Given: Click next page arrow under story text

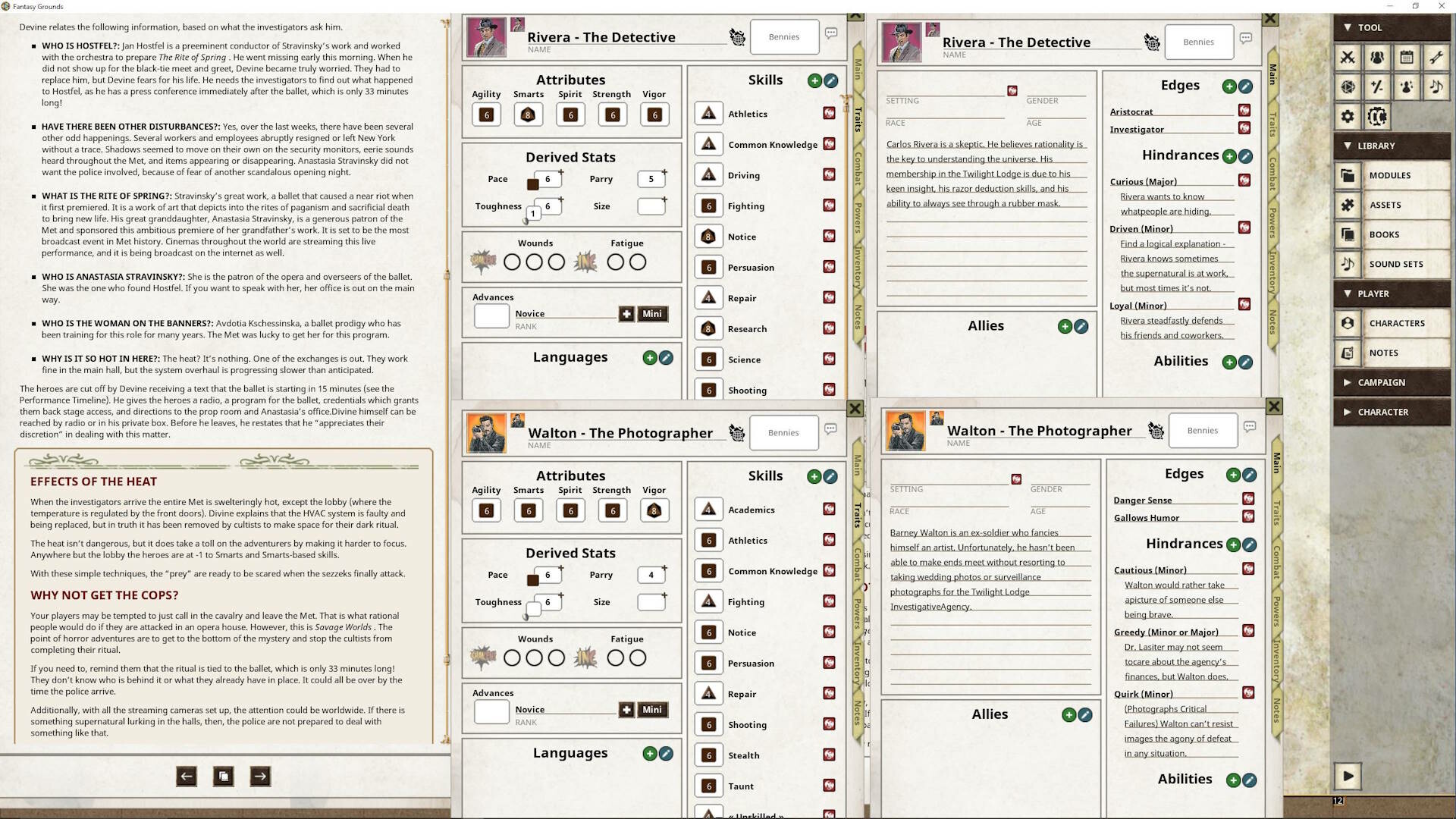Looking at the screenshot, I should click(260, 776).
